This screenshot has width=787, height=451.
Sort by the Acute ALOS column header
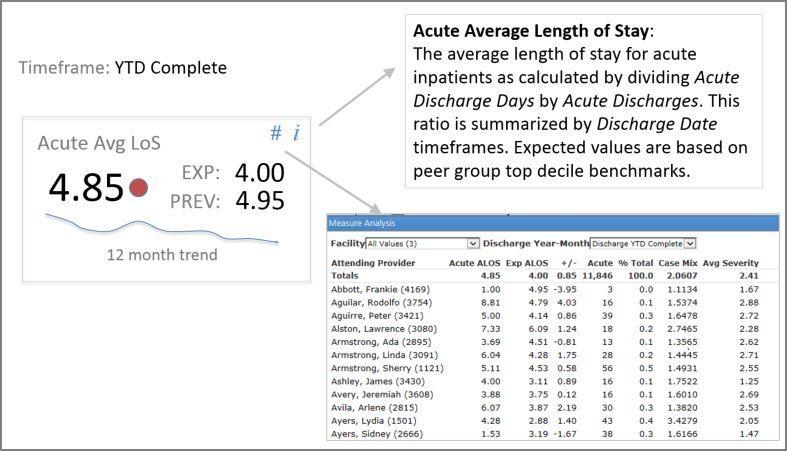pos(475,262)
